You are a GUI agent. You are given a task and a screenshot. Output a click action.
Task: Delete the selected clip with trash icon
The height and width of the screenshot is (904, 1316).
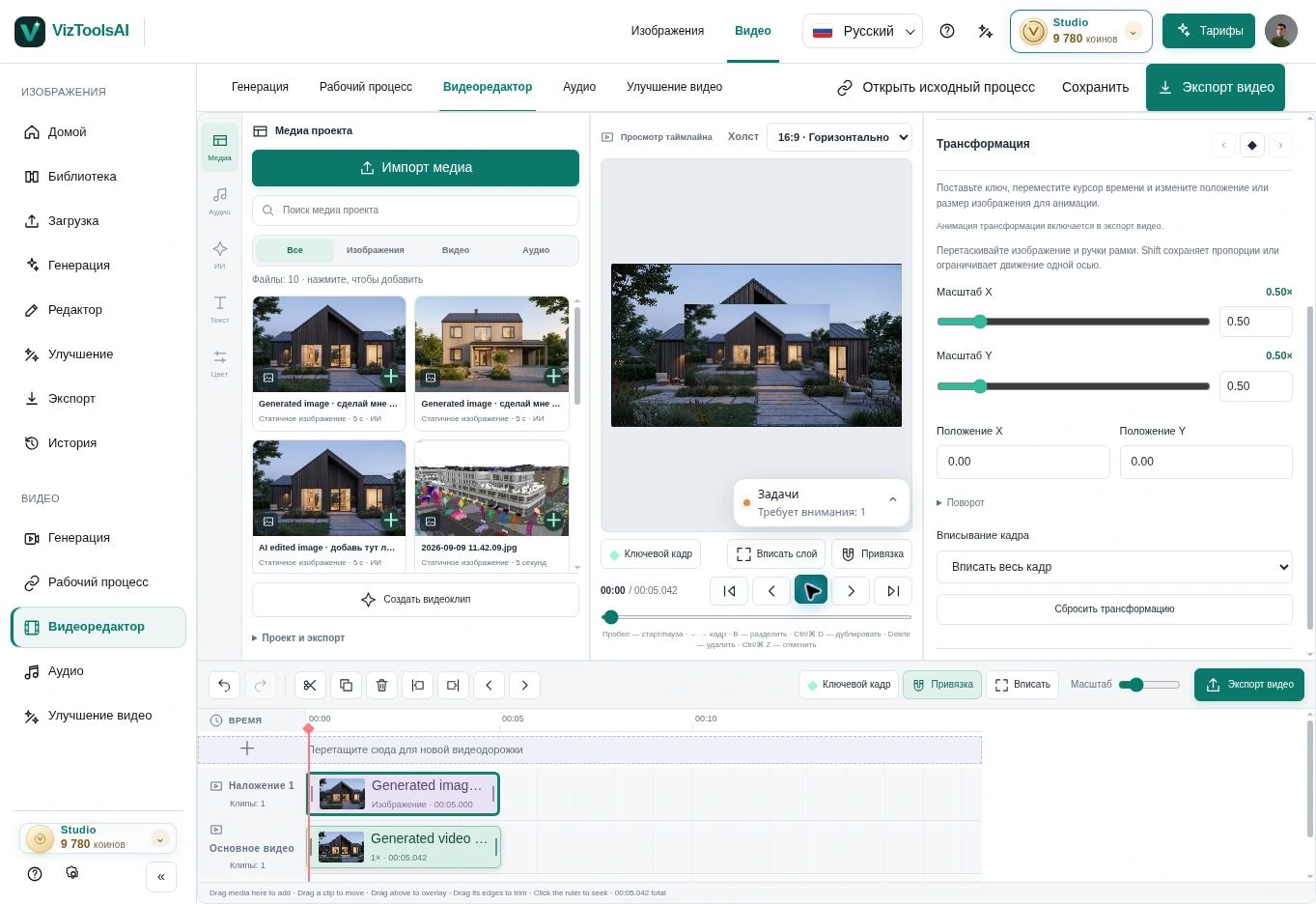(381, 686)
